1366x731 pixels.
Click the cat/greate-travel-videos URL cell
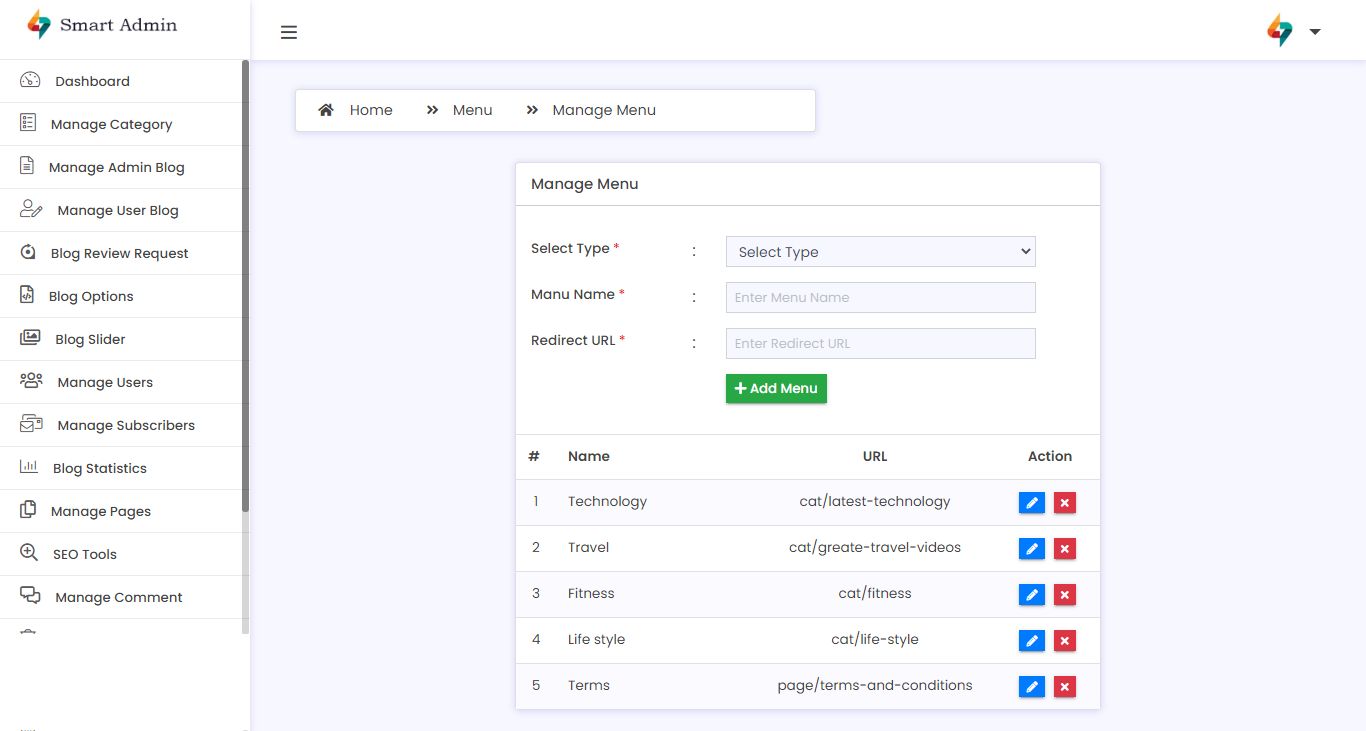(875, 547)
